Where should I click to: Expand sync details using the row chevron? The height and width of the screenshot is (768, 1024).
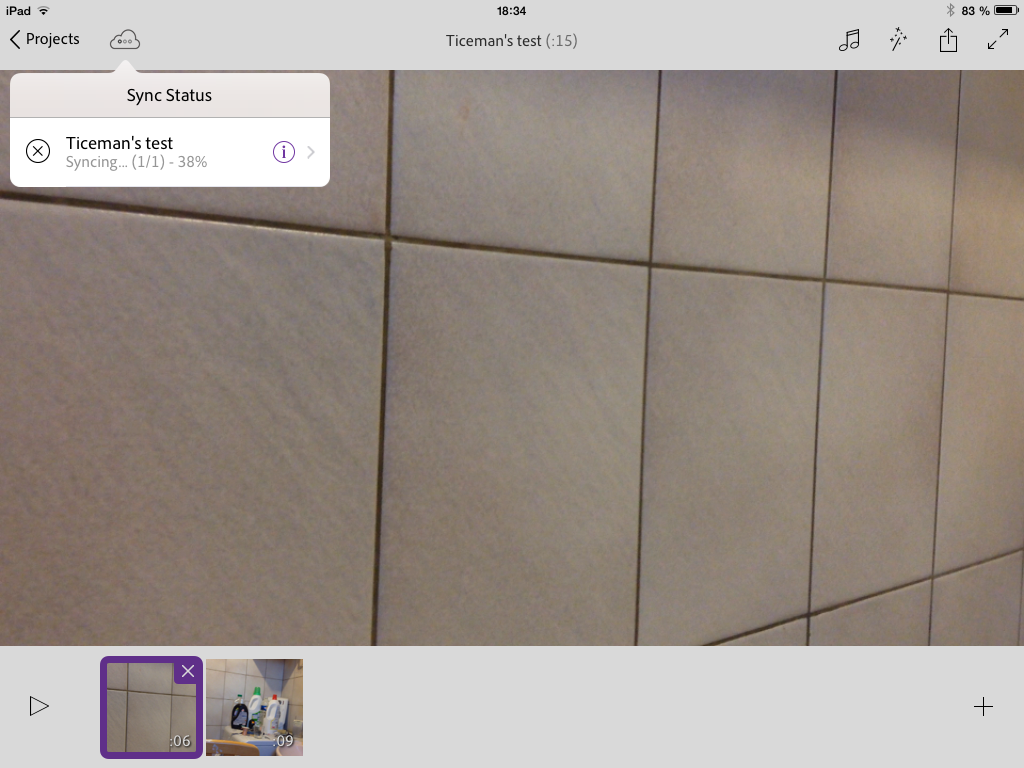[311, 152]
